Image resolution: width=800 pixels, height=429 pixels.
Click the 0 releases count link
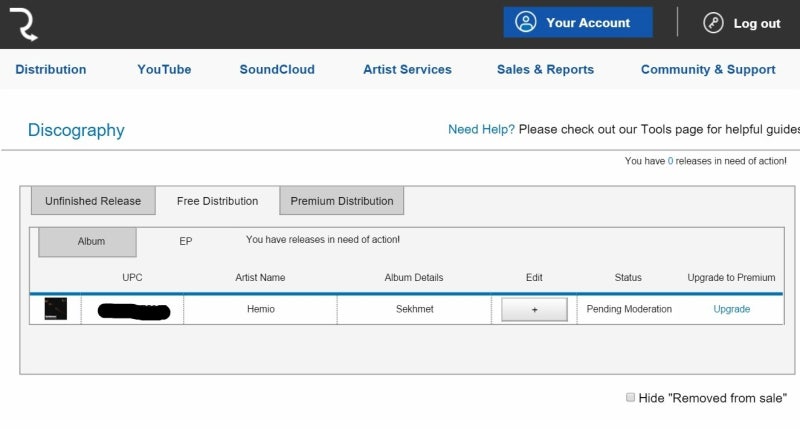click(670, 161)
